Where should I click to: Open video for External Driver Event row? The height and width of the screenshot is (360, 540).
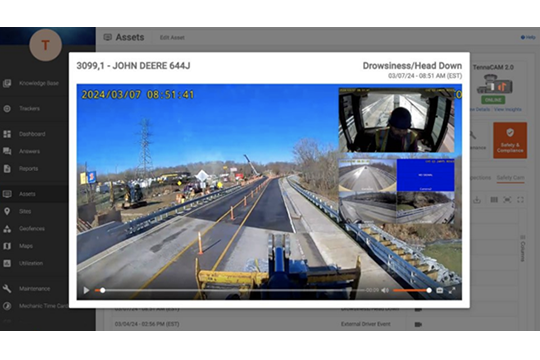pos(418,324)
